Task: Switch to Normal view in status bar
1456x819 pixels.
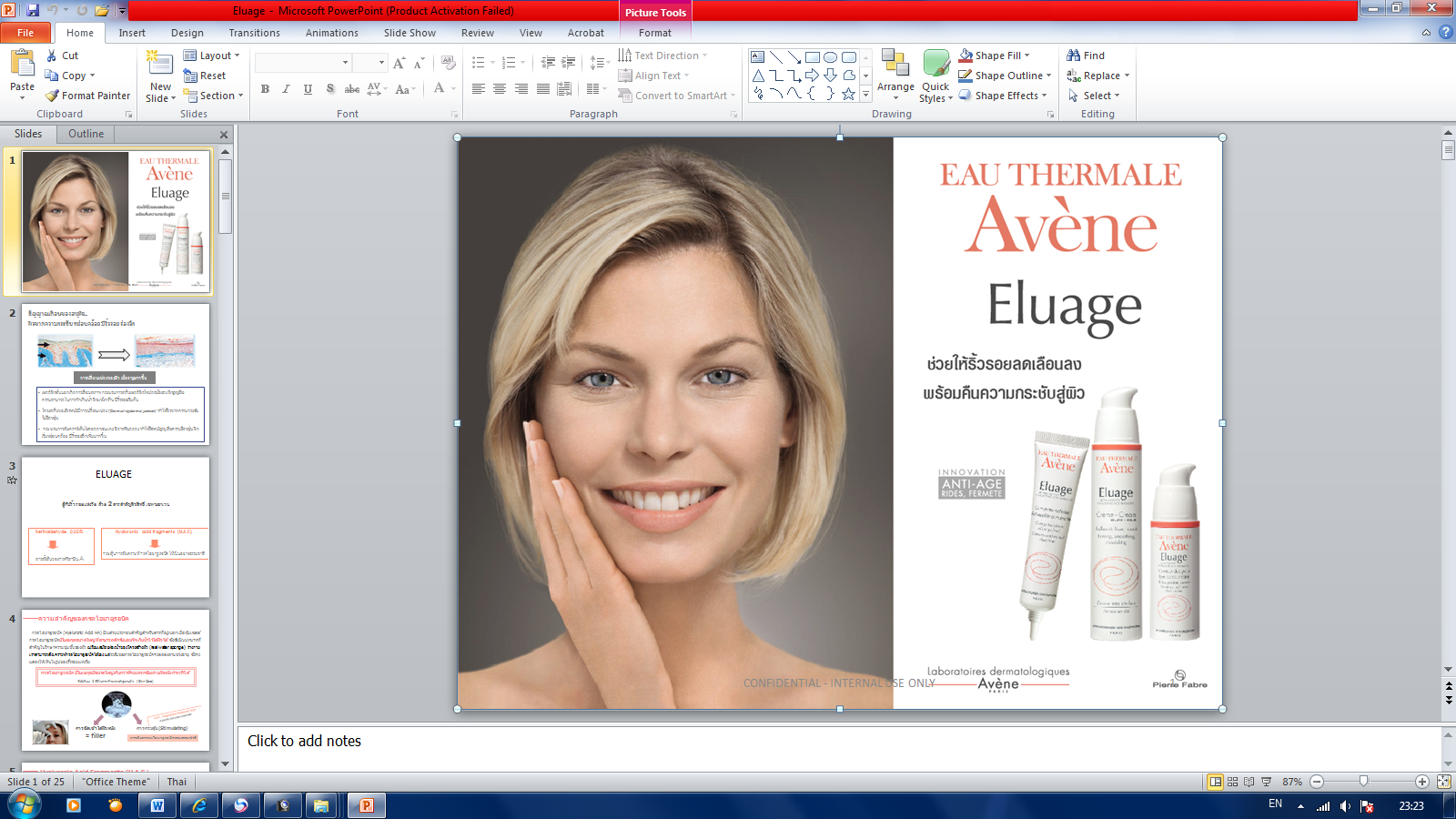Action: (x=1215, y=782)
